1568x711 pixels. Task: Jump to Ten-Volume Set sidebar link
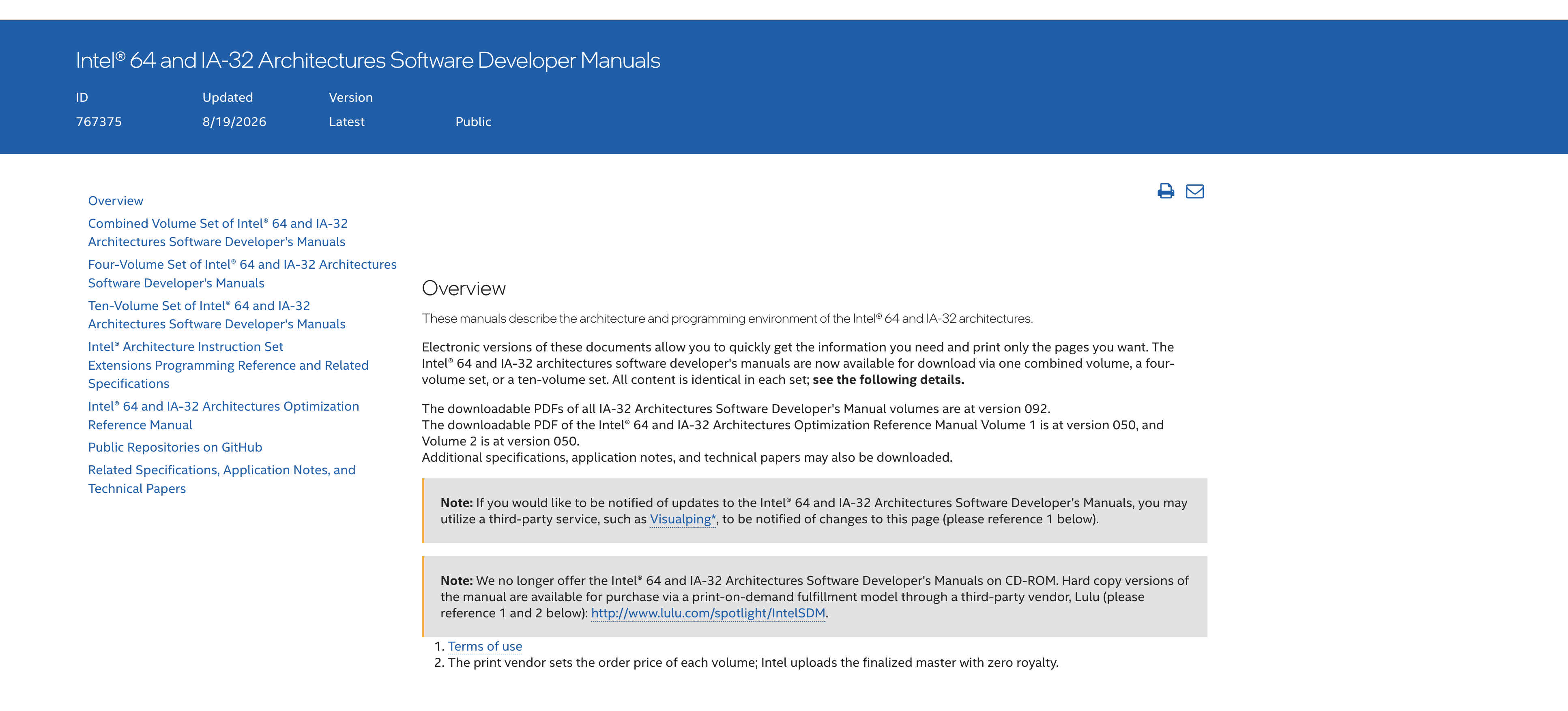coord(217,315)
